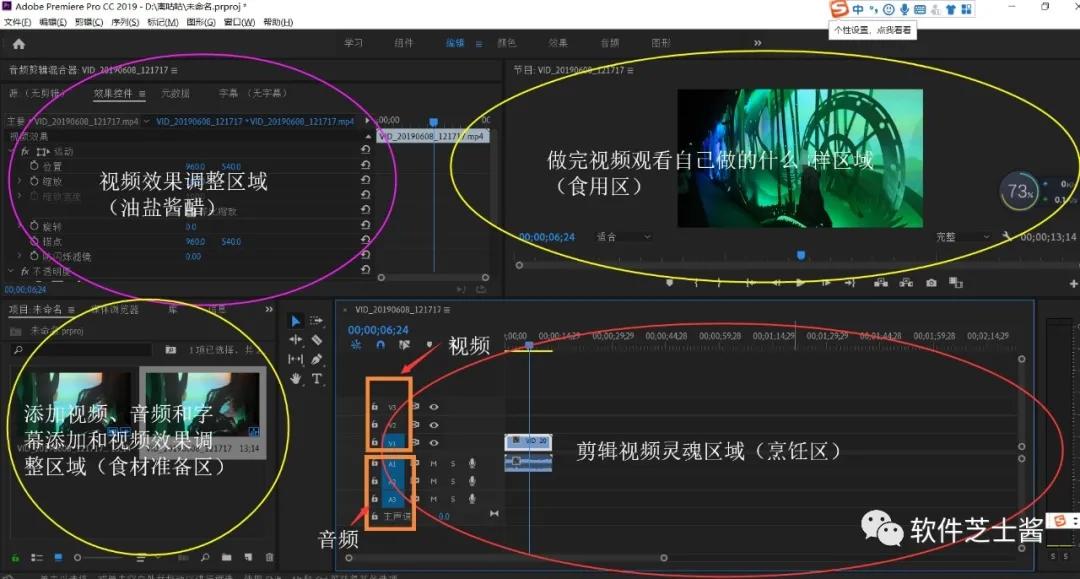Lock the V1 video track

pos(374,442)
